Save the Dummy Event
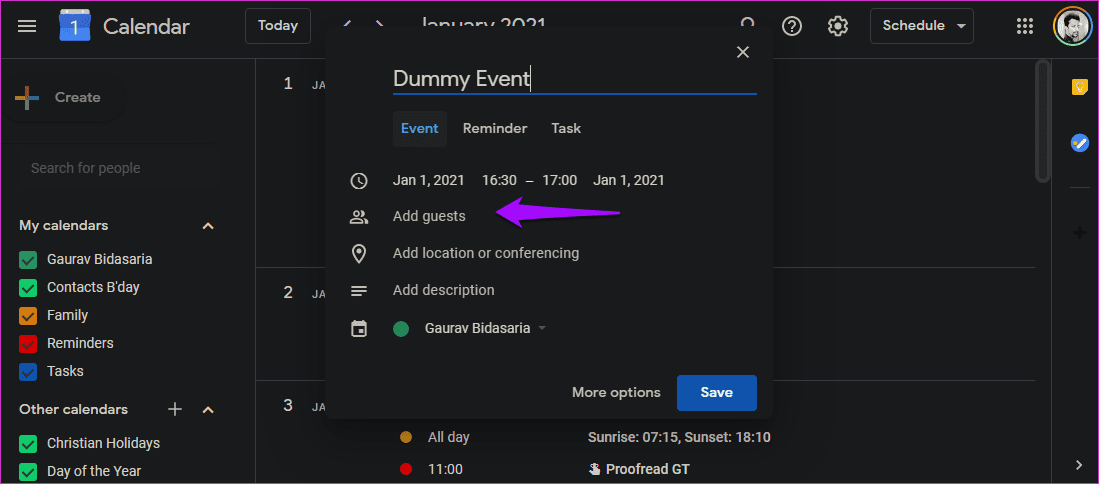The image size is (1099, 484). [716, 393]
